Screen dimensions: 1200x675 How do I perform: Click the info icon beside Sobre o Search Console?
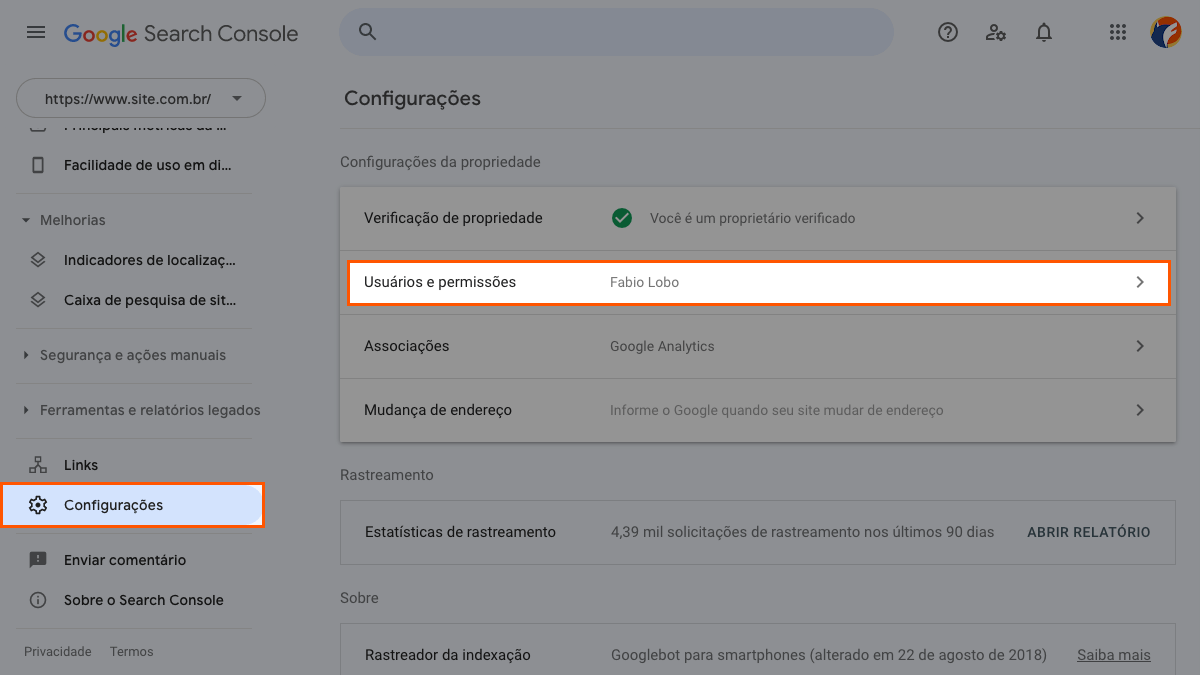coord(38,600)
